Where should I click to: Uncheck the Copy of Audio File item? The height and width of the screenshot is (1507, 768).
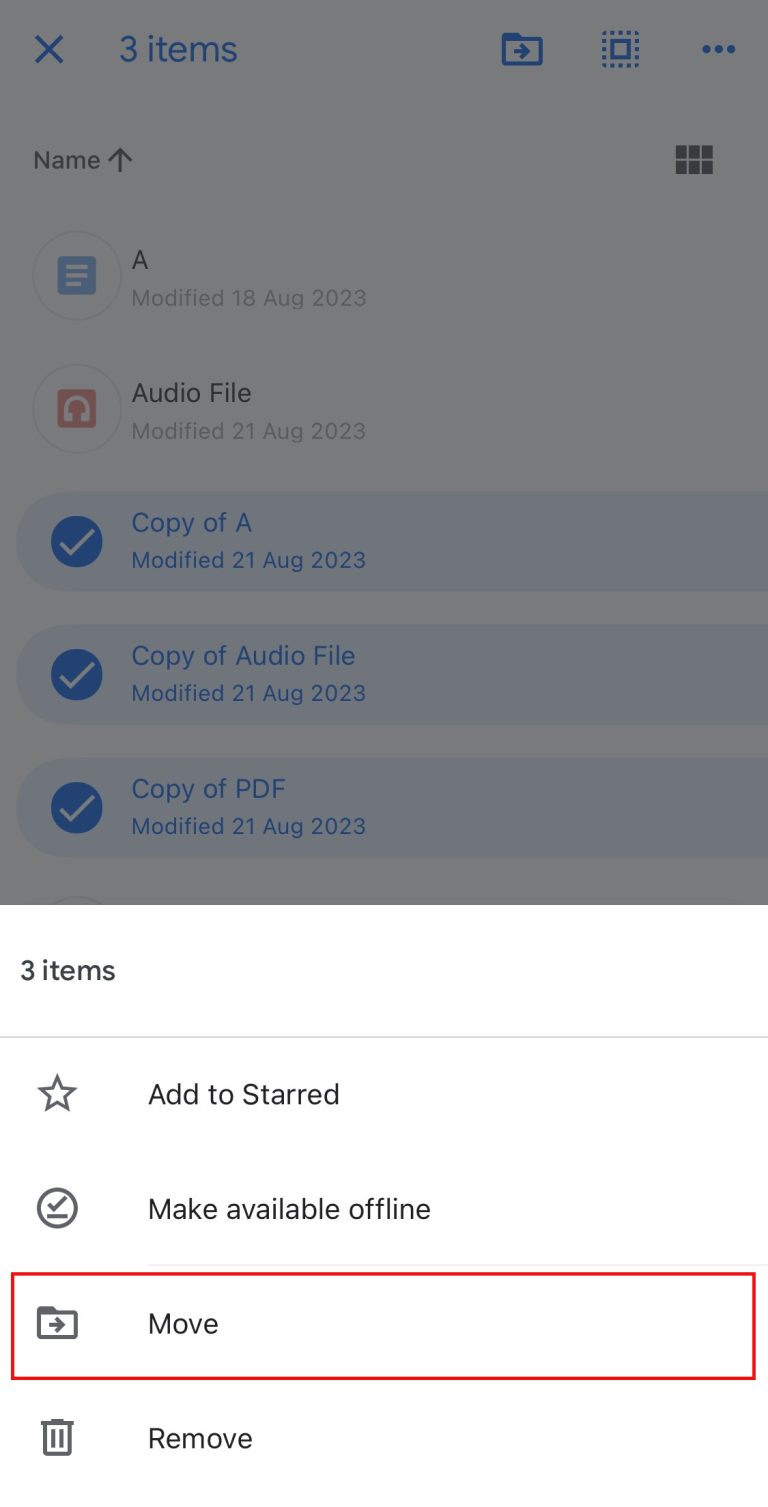tap(77, 674)
